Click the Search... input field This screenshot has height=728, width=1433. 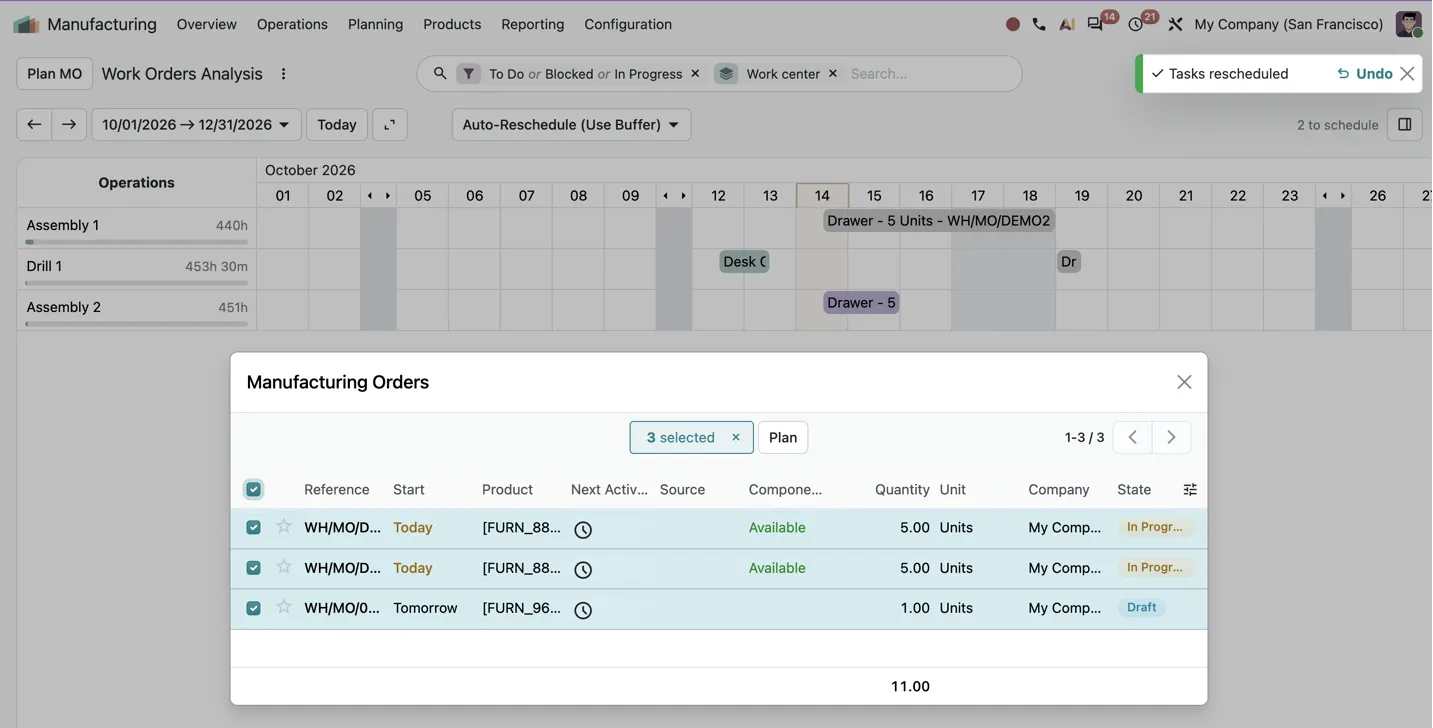930,73
